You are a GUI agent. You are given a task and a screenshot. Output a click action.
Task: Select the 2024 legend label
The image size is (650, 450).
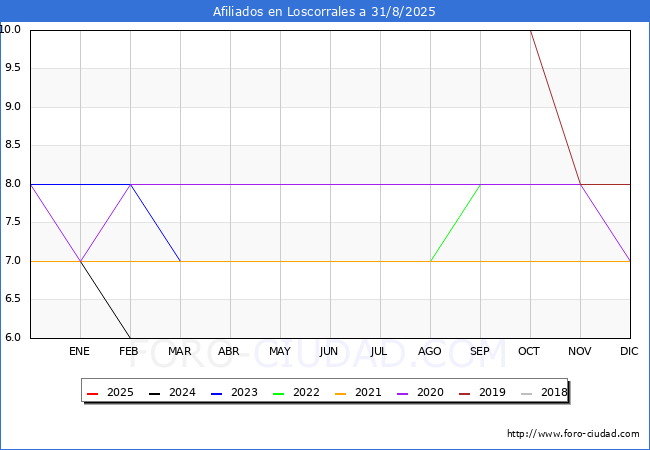click(x=182, y=392)
